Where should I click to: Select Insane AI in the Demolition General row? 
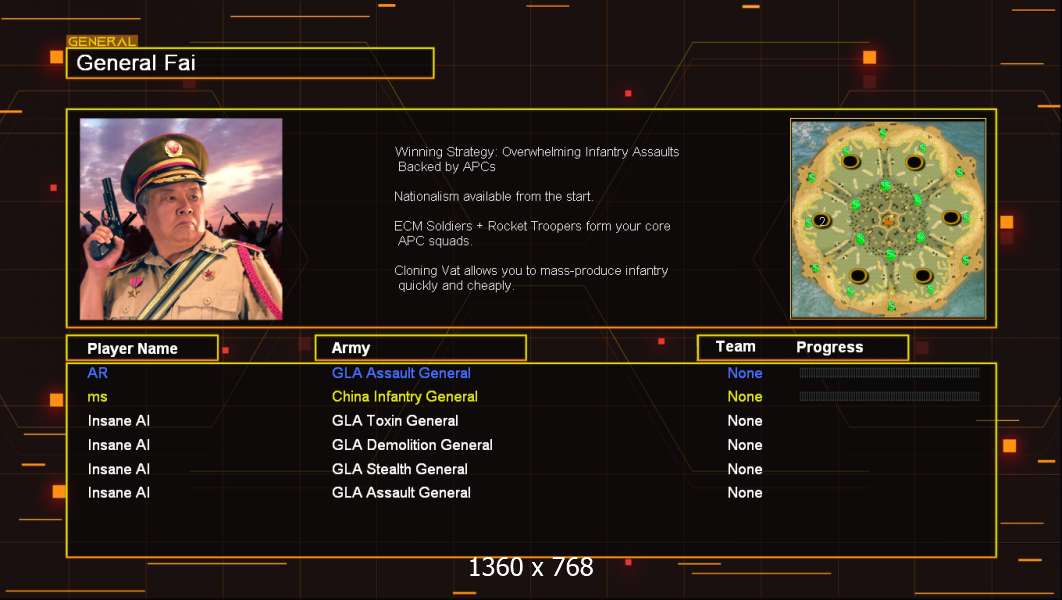click(119, 445)
